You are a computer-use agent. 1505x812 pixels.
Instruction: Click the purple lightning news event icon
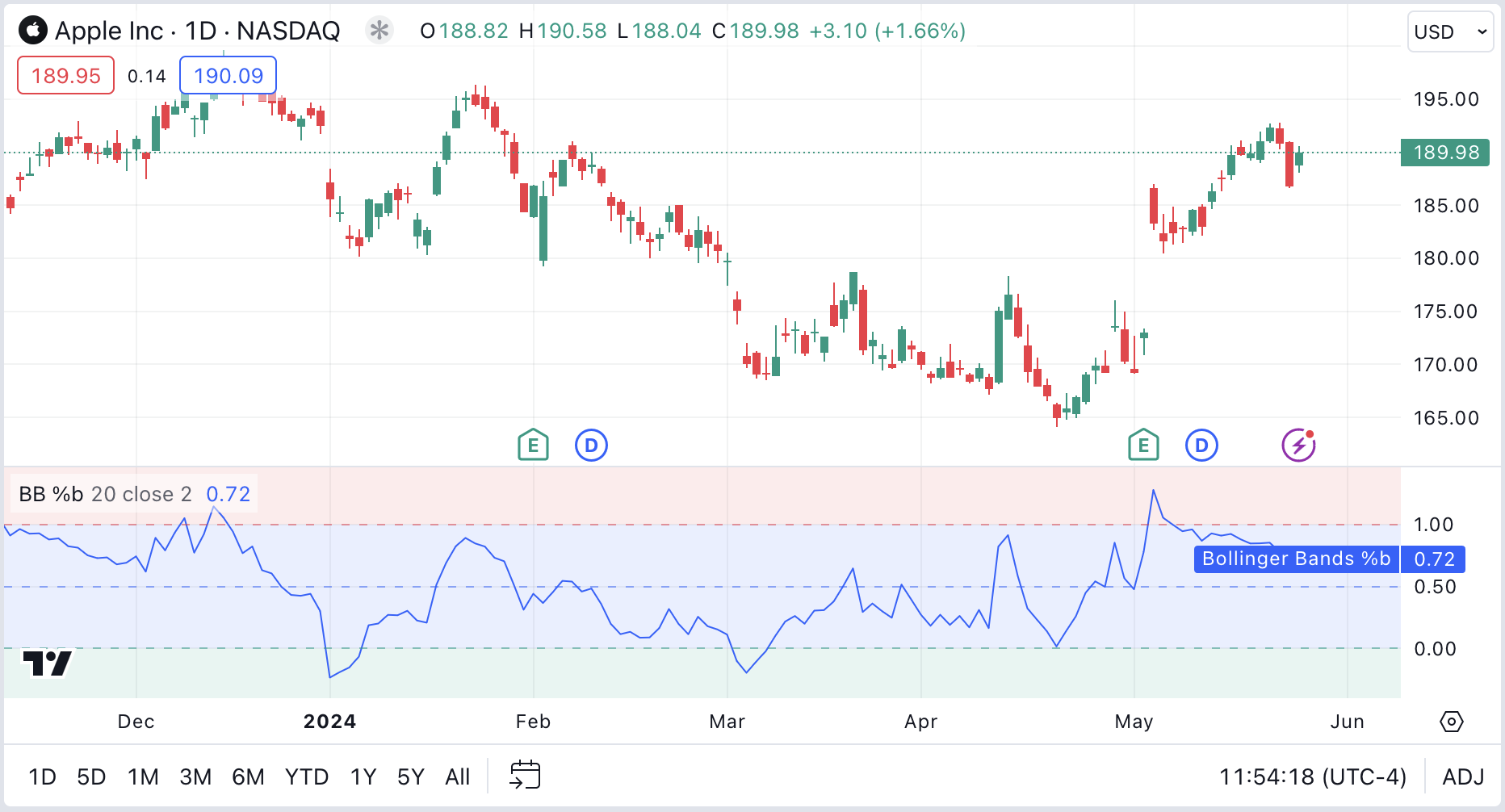click(x=1298, y=445)
